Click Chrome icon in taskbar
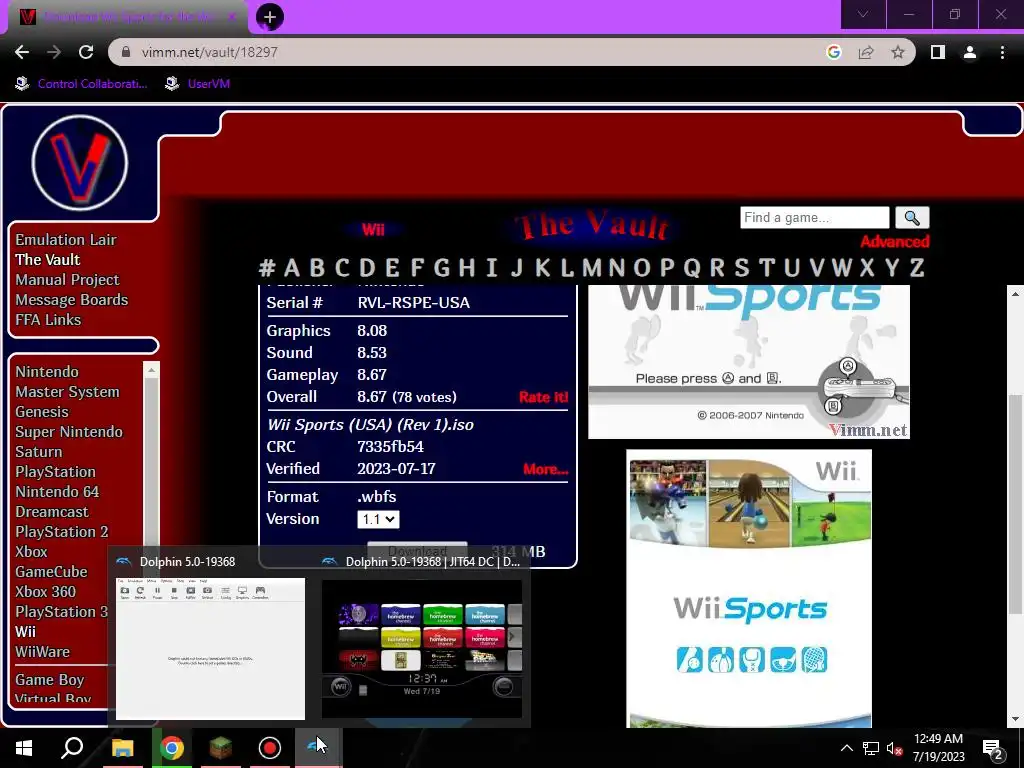1024x768 pixels. tap(172, 748)
